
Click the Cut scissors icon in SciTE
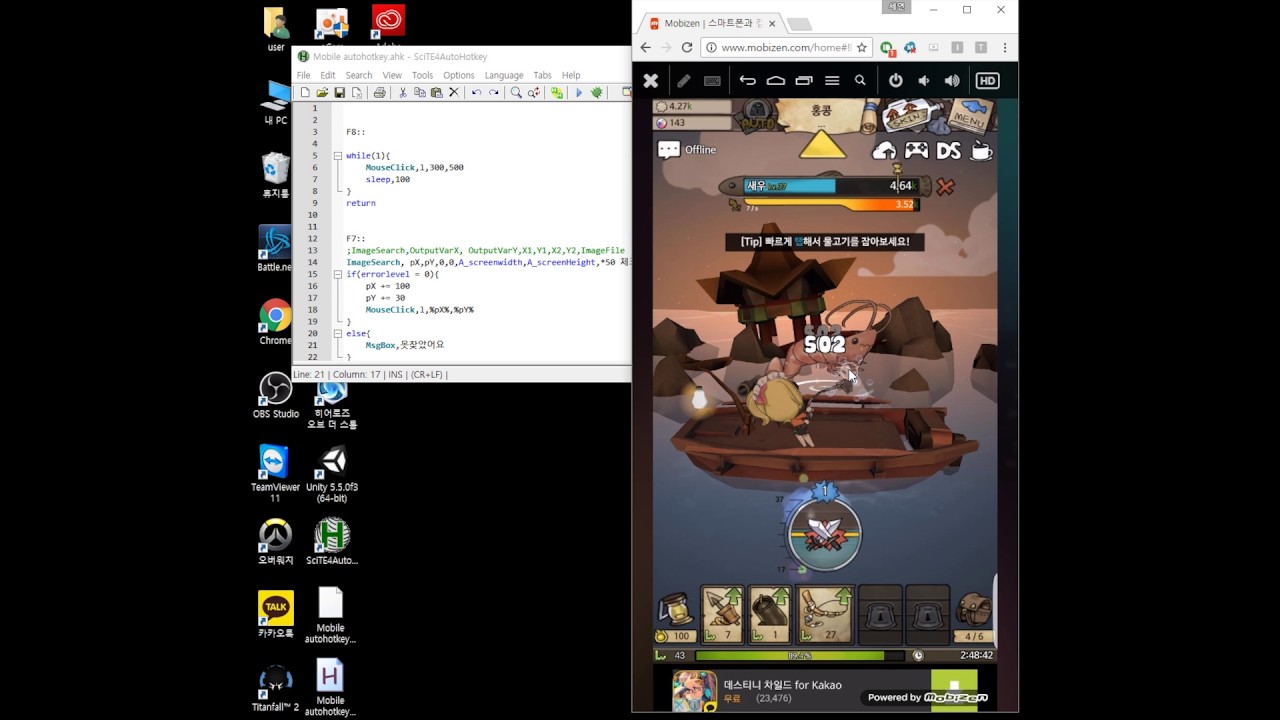click(x=403, y=92)
